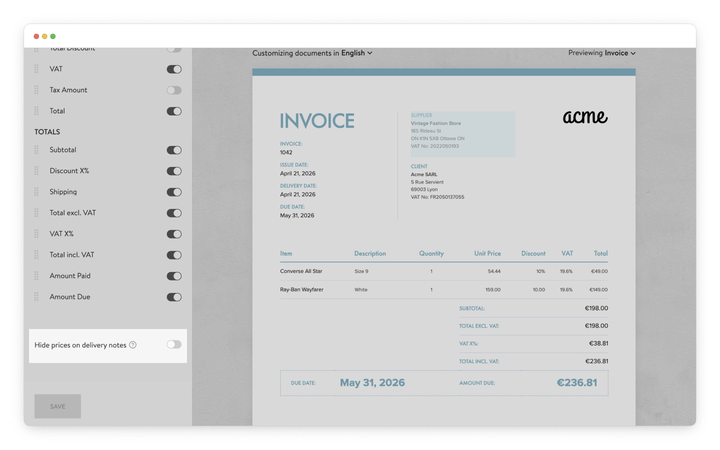This screenshot has width=720, height=450.
Task: Click the Acme SARL client name
Action: [x=424, y=174]
